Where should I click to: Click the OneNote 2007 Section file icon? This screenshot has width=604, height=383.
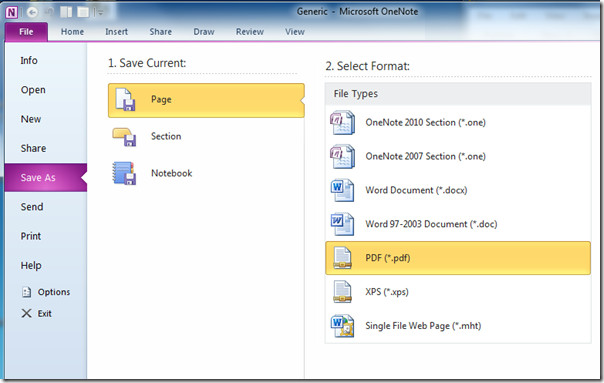(342, 156)
